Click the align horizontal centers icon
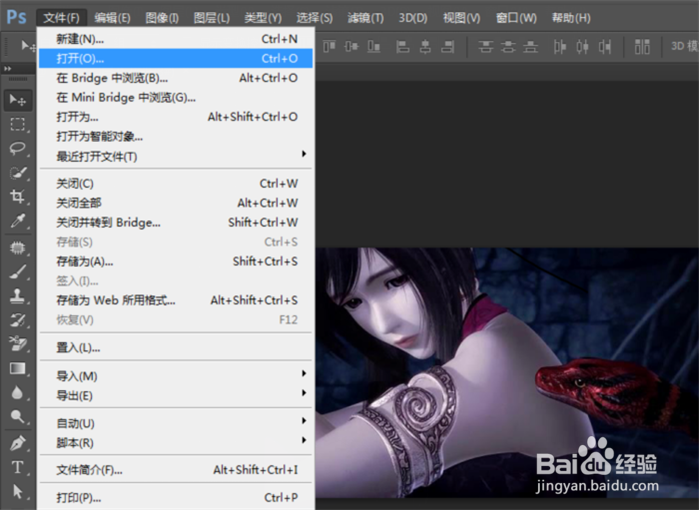699x510 pixels. tap(425, 46)
